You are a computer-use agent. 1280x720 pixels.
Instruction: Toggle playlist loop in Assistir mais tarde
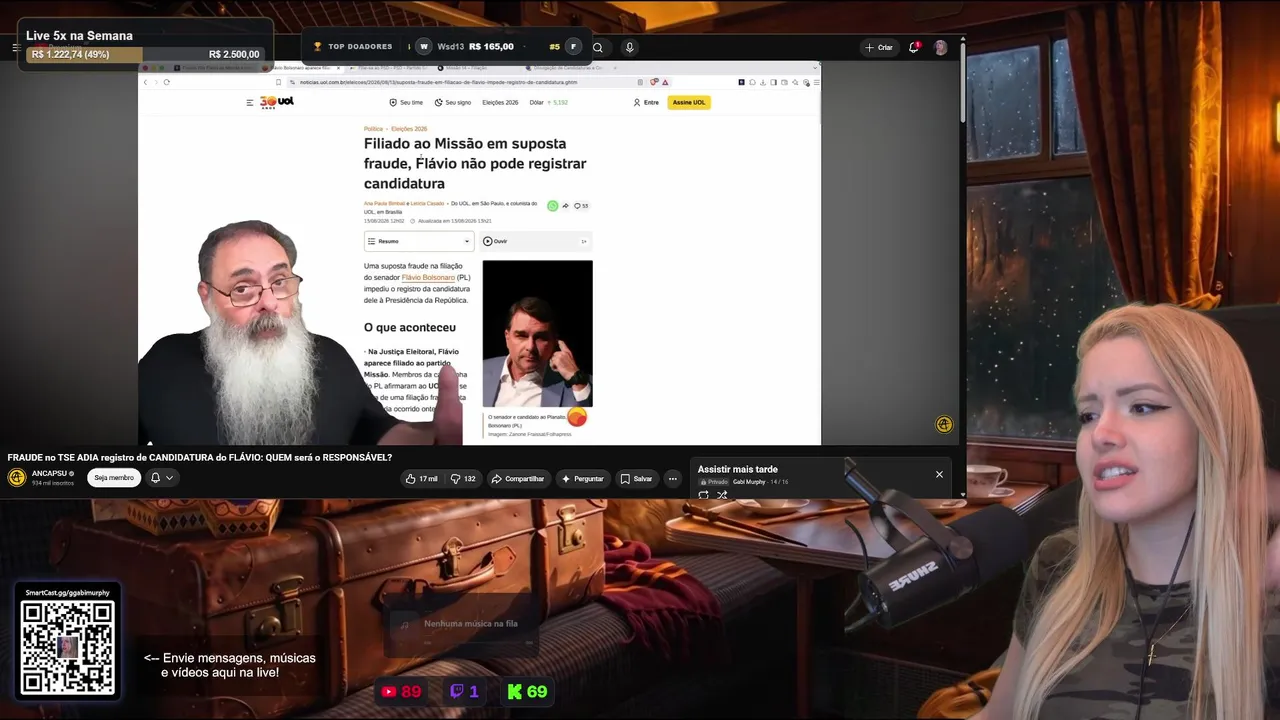704,494
